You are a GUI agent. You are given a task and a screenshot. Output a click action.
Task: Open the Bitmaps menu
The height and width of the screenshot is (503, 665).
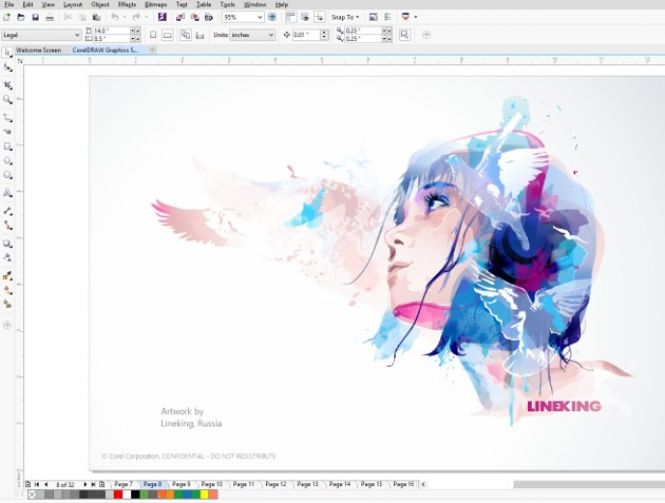click(156, 5)
